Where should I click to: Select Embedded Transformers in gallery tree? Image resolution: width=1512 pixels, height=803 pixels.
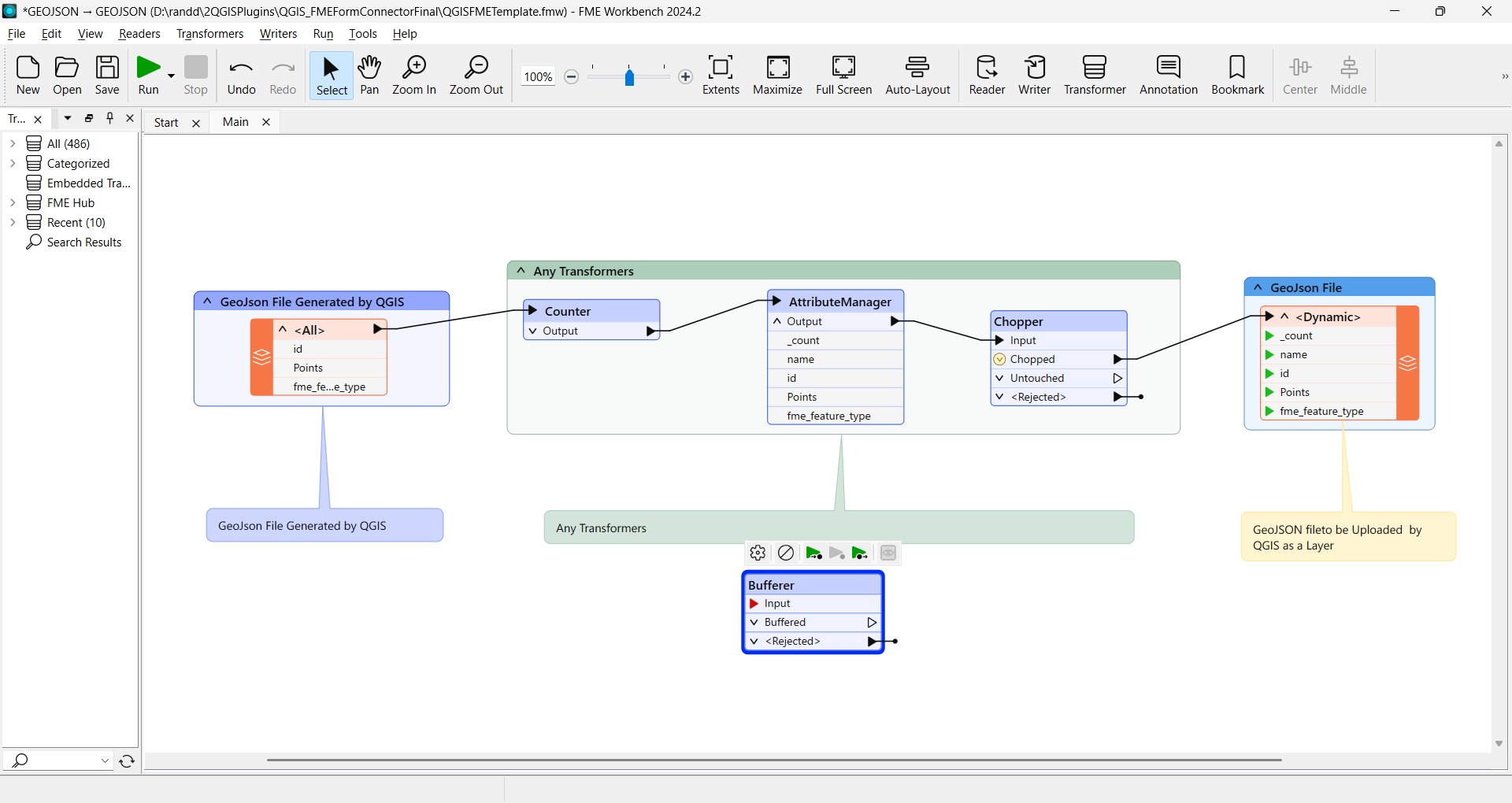coord(79,183)
